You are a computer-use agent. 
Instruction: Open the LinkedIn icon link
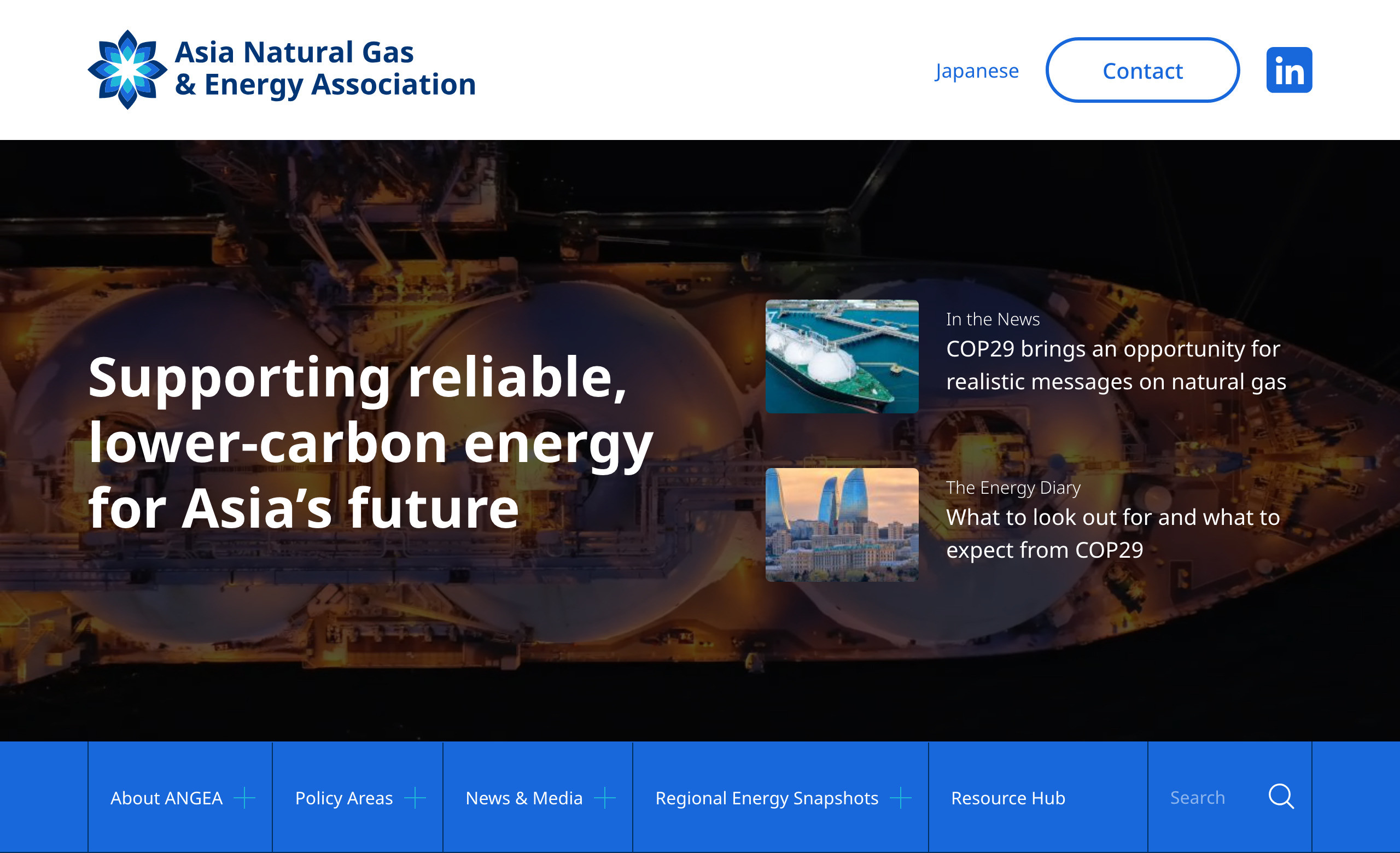1288,70
